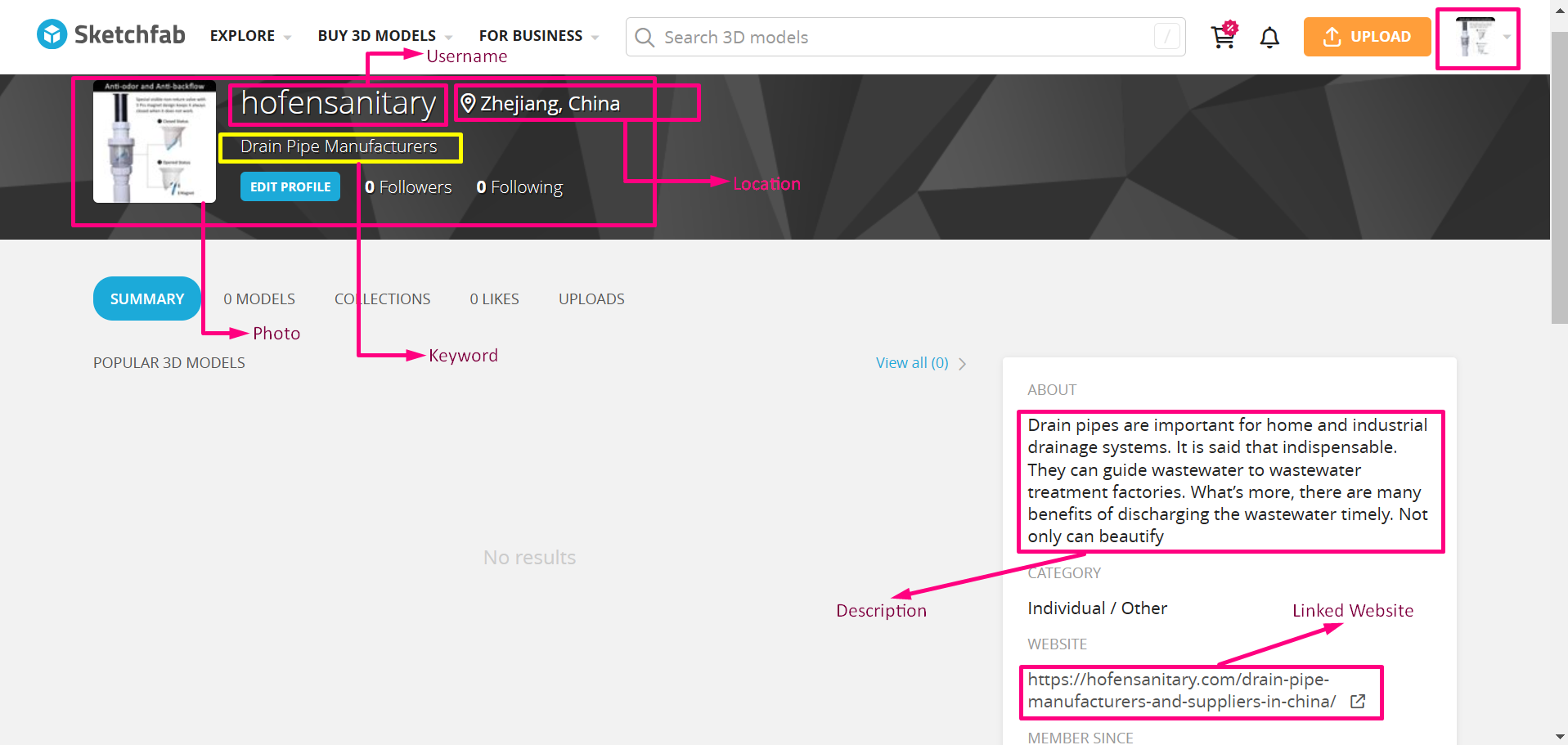Click the search magnifier icon
The height and width of the screenshot is (745, 1568).
[x=645, y=38]
